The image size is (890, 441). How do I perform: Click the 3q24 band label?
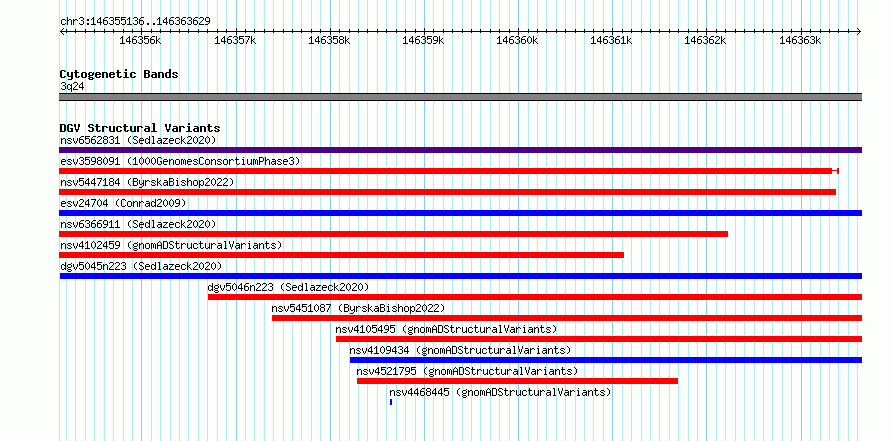[72, 86]
